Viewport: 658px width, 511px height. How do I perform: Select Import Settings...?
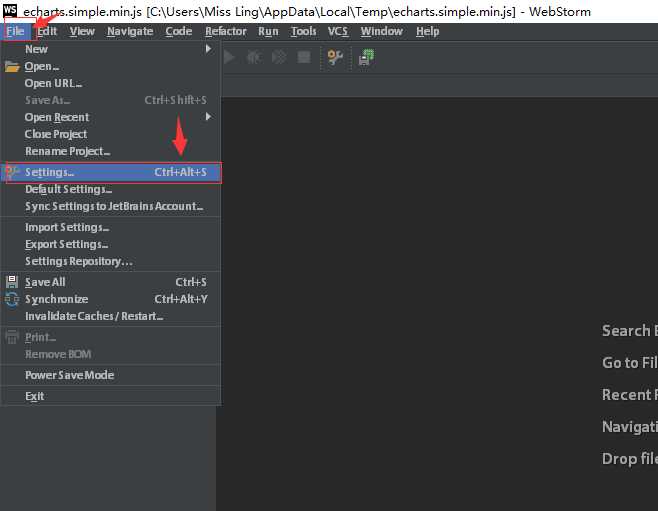111,227
